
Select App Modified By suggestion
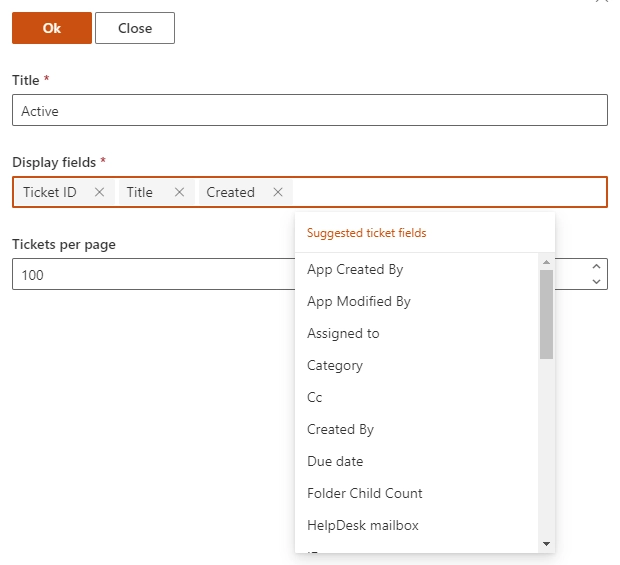417,302
